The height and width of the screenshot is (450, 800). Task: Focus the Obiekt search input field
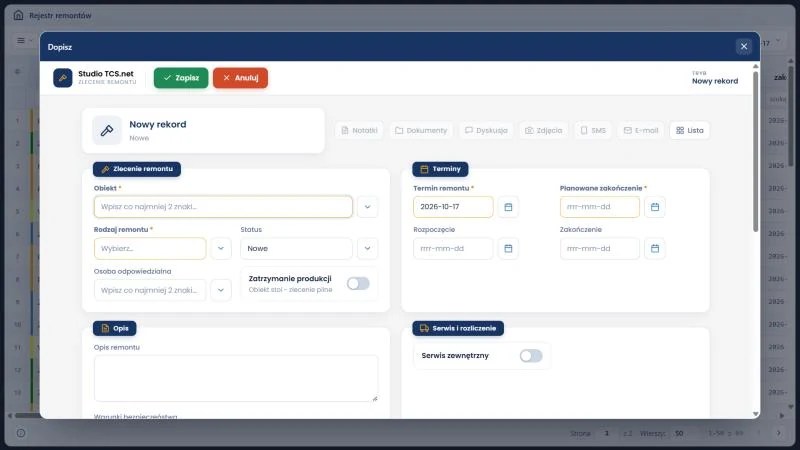(x=223, y=207)
